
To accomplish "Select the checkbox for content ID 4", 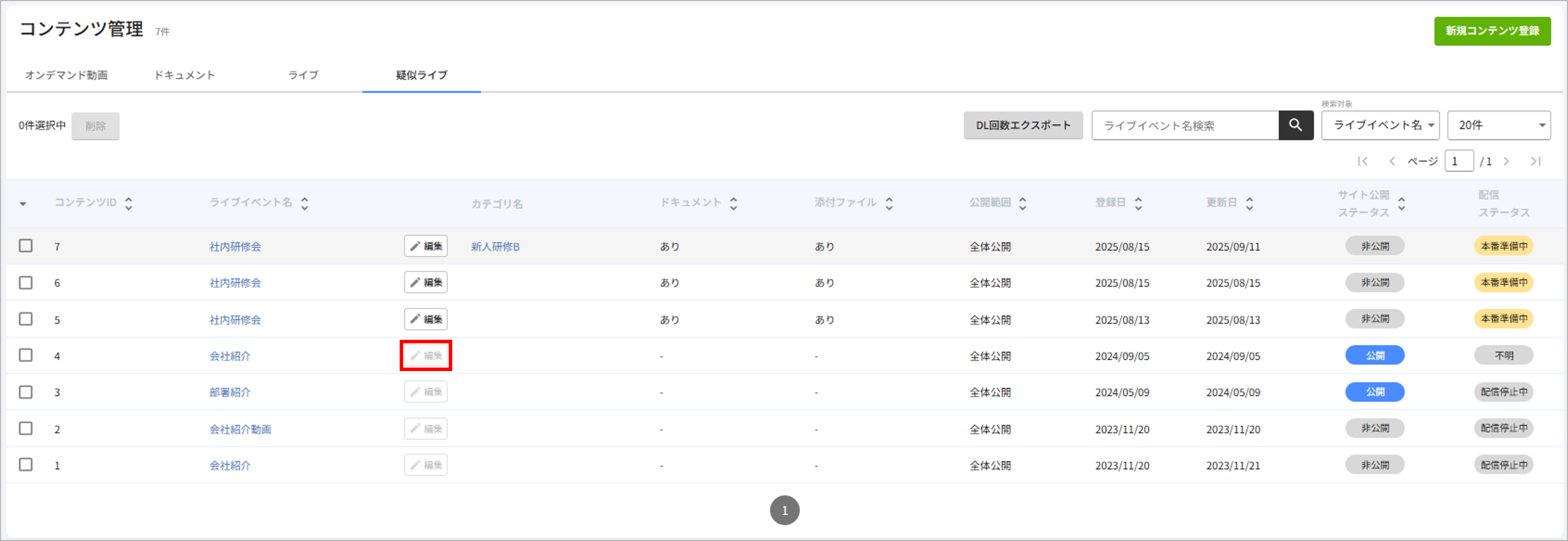I will [x=26, y=355].
